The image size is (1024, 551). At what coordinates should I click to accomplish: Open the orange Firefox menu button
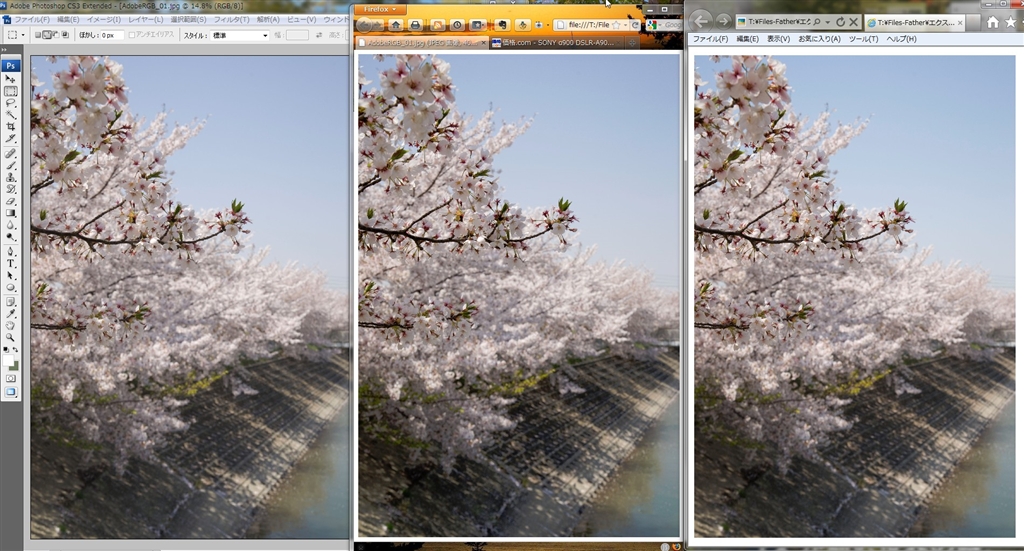coord(380,9)
